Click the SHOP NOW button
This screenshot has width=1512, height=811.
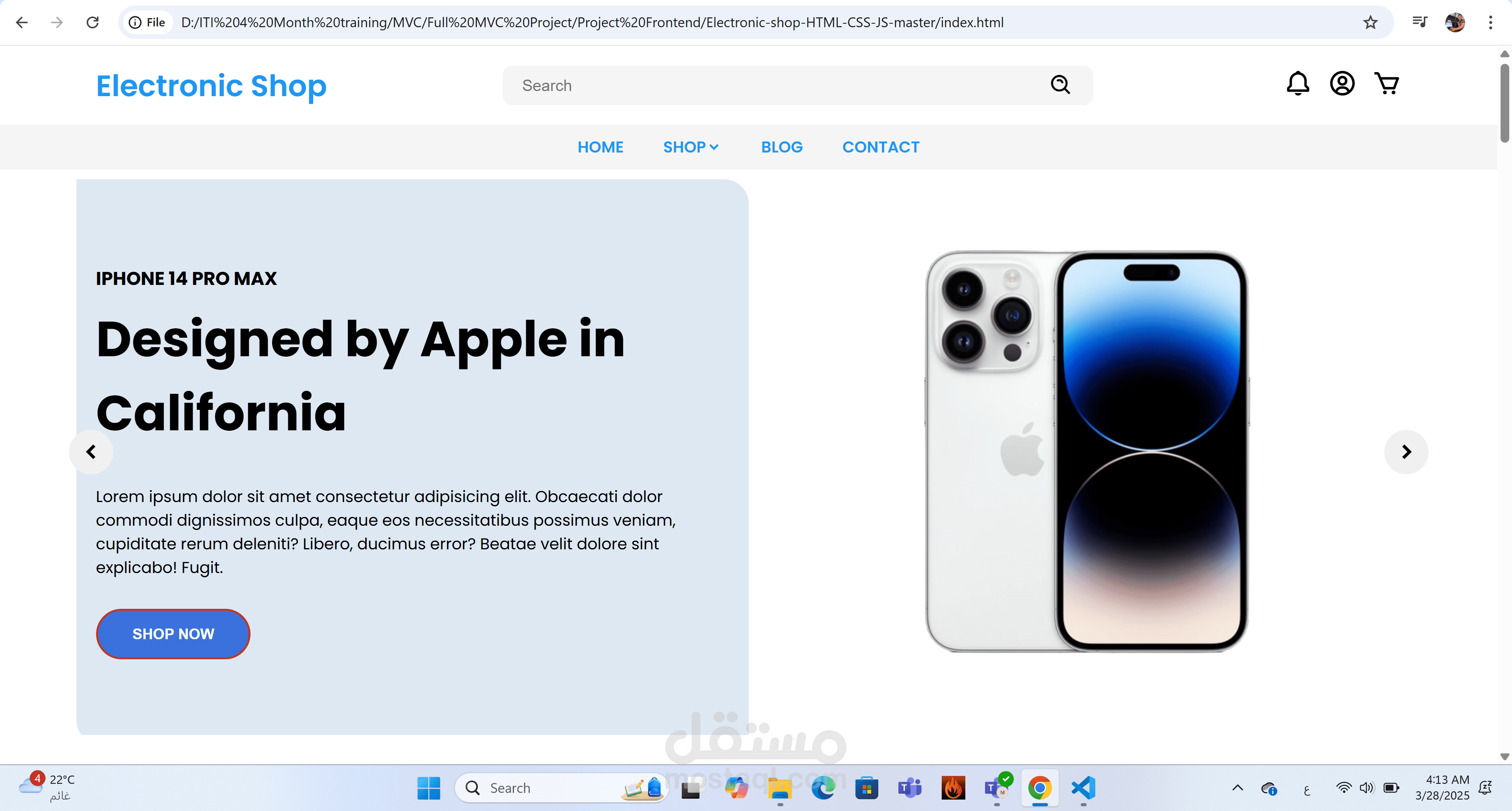(x=173, y=634)
